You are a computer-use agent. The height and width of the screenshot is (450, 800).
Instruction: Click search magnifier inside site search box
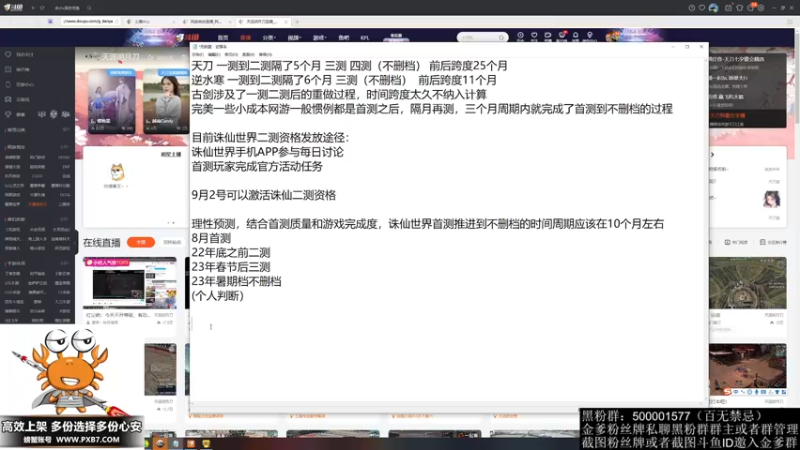502,37
